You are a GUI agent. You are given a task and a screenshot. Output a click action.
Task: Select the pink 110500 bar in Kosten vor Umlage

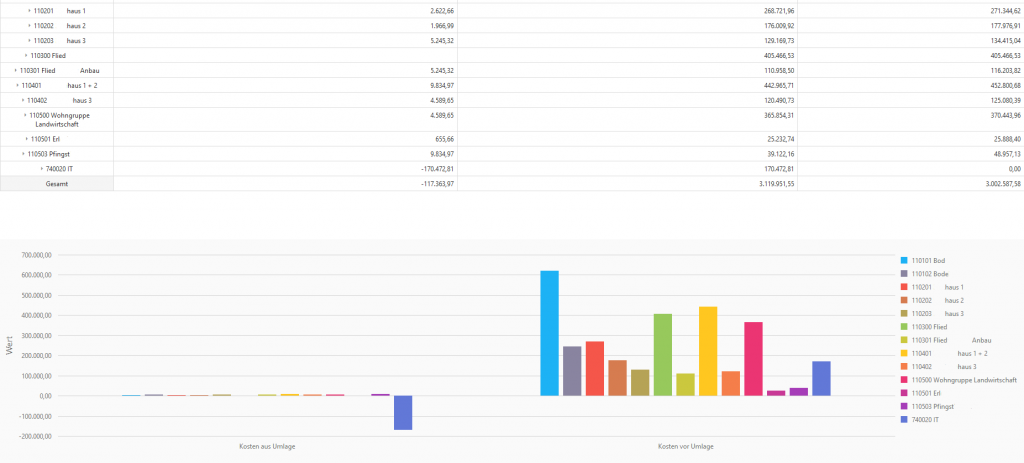click(753, 358)
